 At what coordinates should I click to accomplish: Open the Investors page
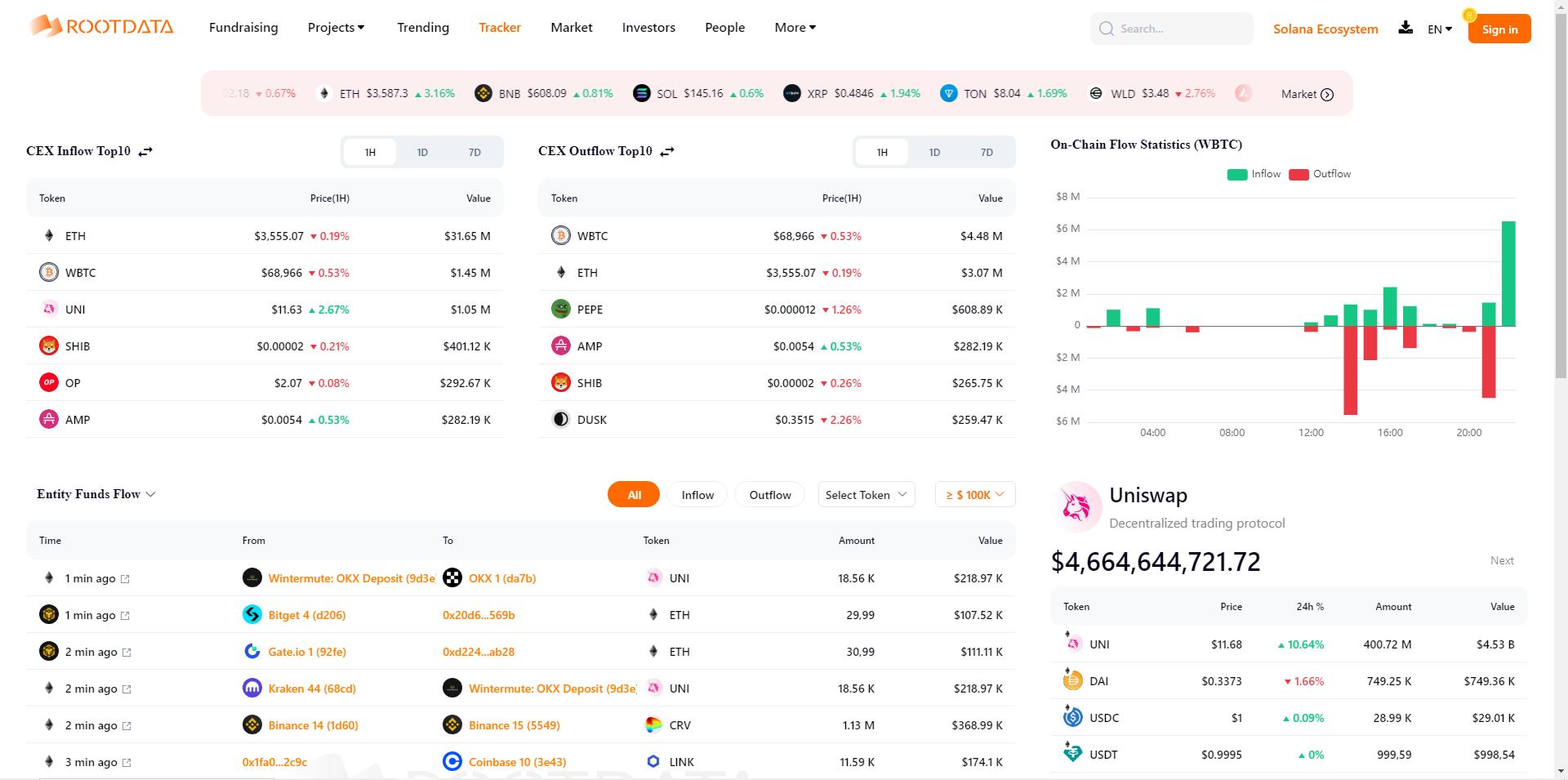[648, 27]
